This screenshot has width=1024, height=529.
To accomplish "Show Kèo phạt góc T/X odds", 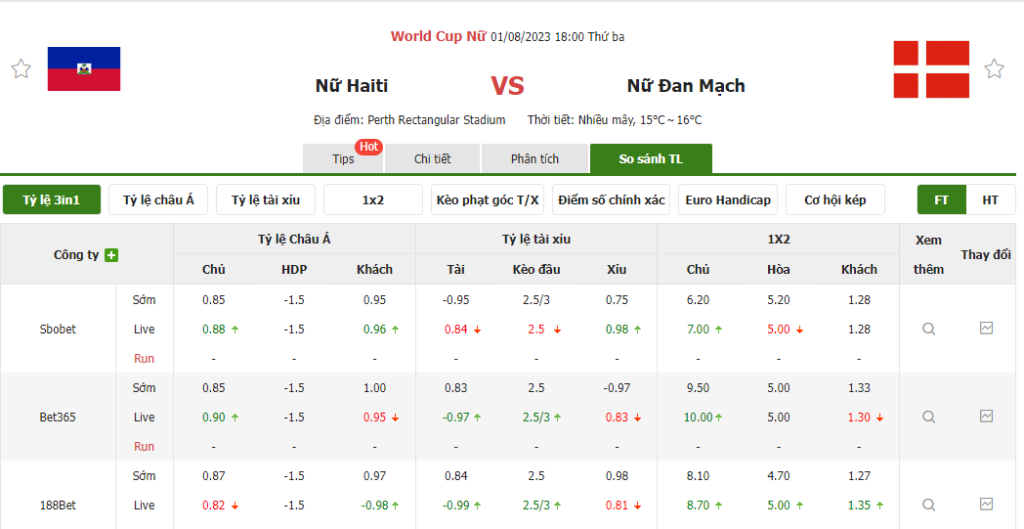I will pos(487,200).
